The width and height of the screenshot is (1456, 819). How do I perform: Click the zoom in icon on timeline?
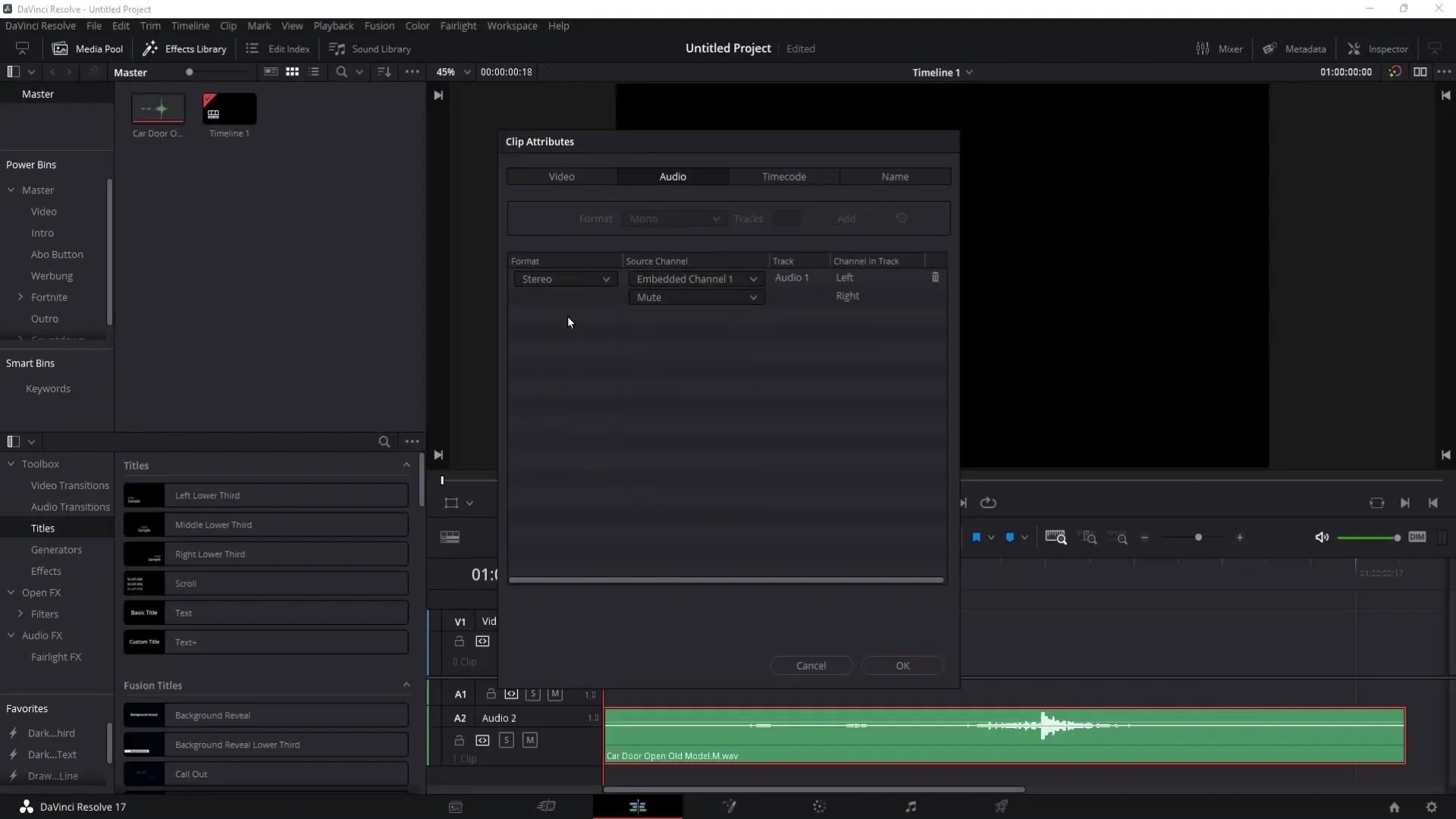click(x=1241, y=539)
